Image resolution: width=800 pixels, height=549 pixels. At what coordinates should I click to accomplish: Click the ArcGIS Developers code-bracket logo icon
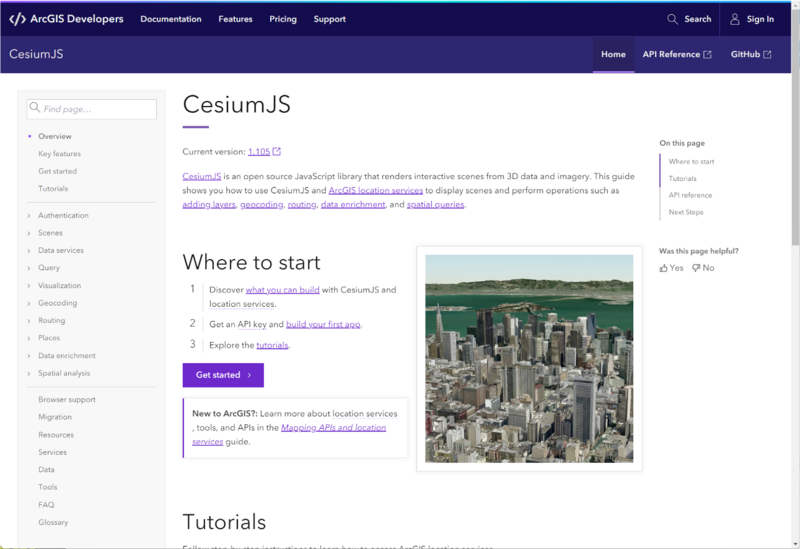[x=17, y=19]
